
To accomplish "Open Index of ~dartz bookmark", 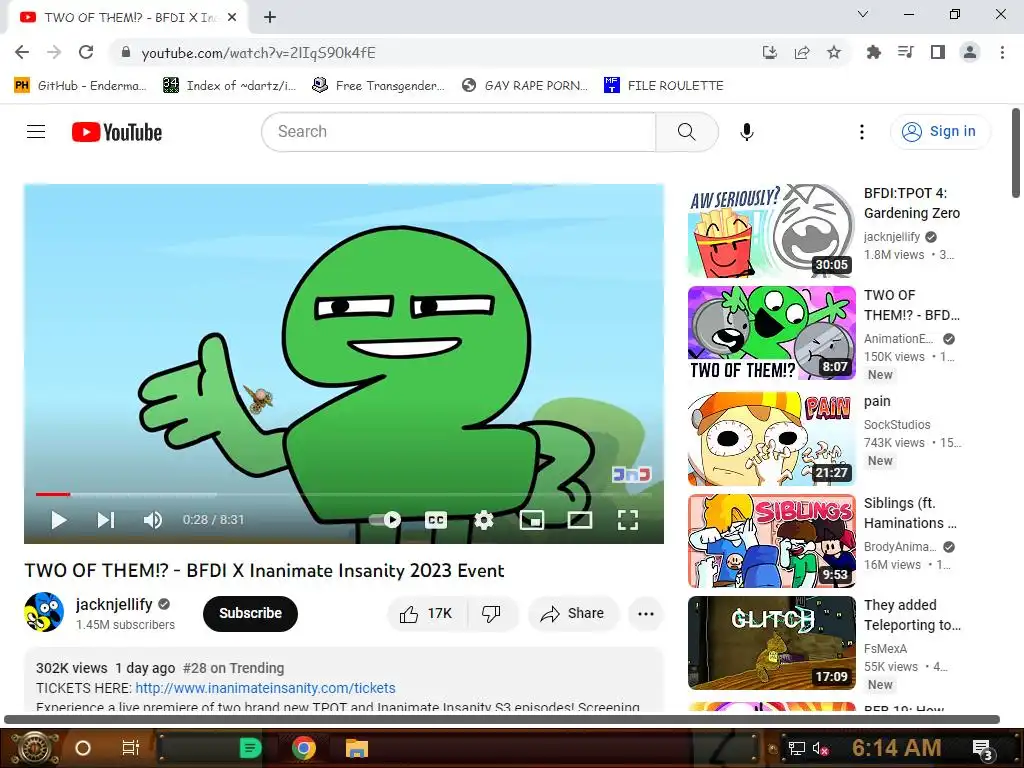I will (x=229, y=86).
